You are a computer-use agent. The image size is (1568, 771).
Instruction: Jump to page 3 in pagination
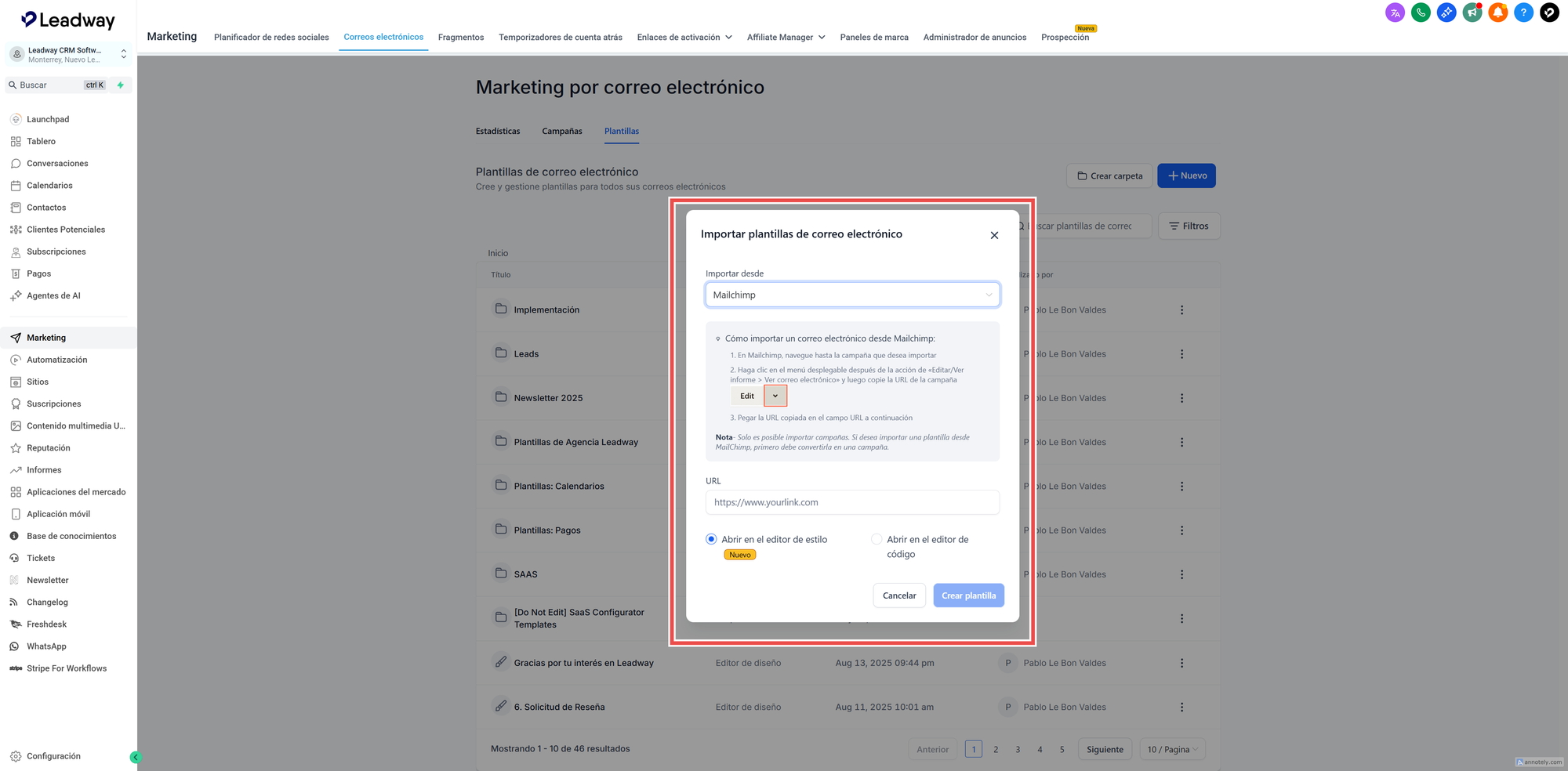(x=1018, y=750)
